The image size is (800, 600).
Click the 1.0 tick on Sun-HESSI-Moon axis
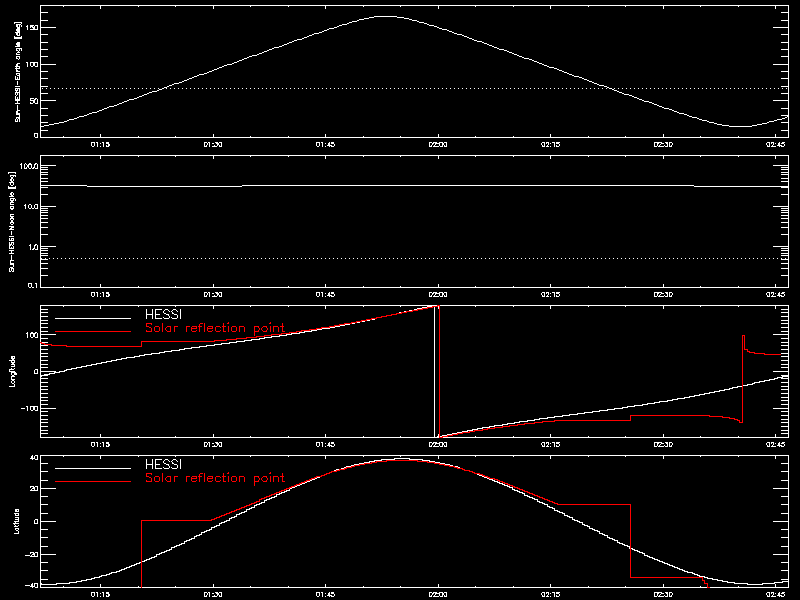click(x=32, y=247)
